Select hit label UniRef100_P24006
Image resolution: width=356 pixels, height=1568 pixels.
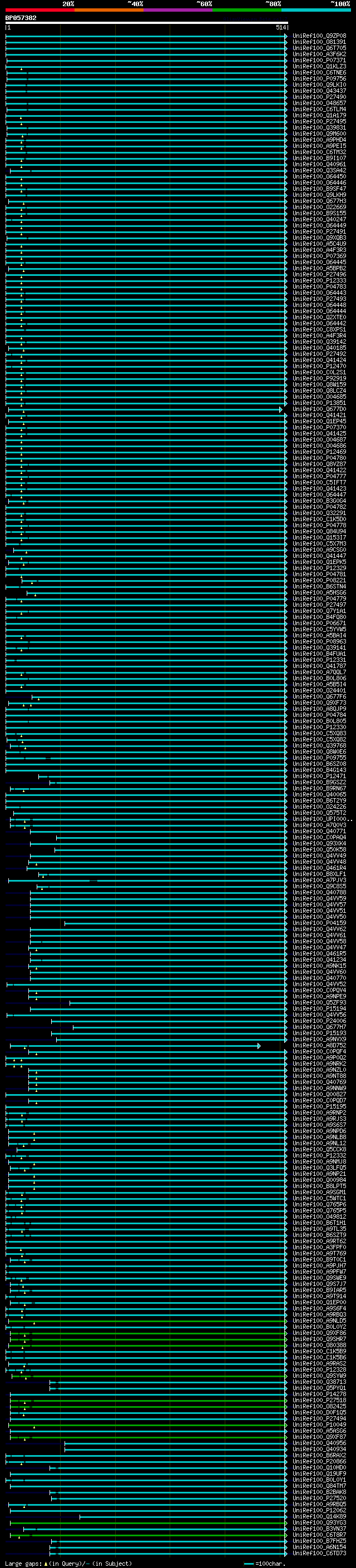(x=319, y=1021)
